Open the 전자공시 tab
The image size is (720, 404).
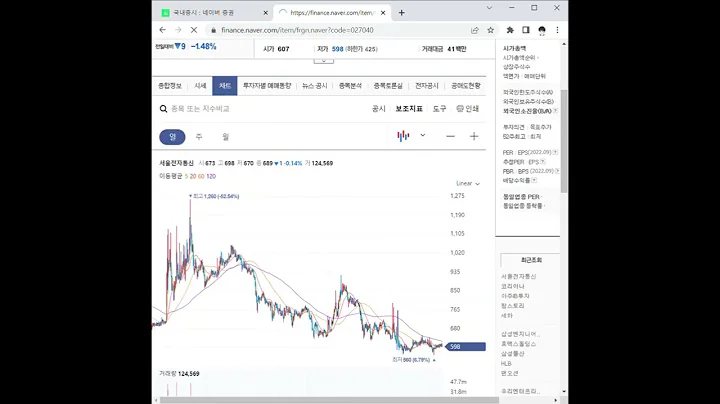pyautogui.click(x=427, y=86)
